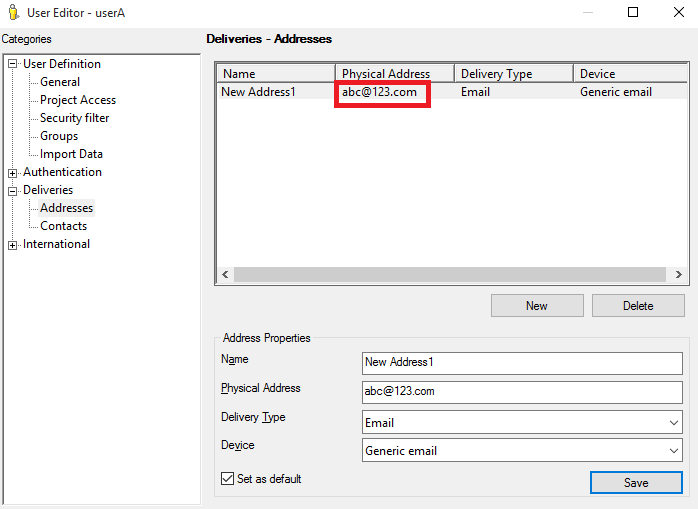The image size is (698, 509).
Task: Click the Name text field
Action: point(521,363)
